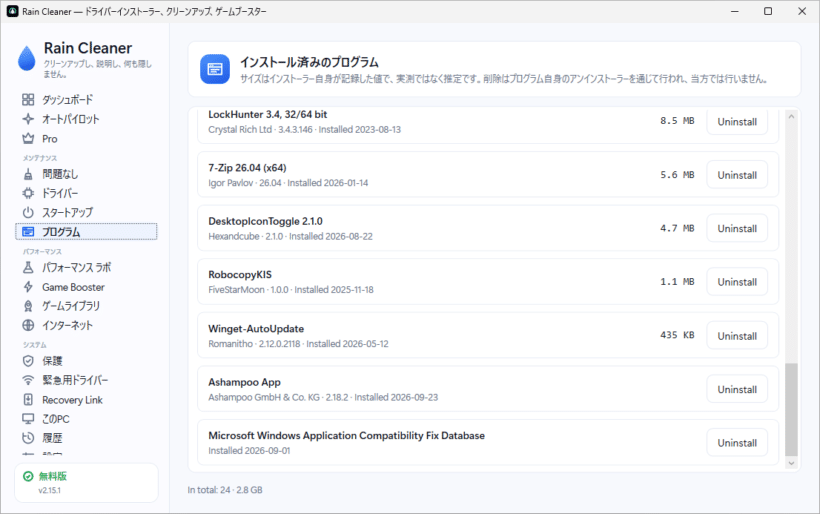
Task: Click the Dashboard grid icon in sidebar
Action: 28,99
